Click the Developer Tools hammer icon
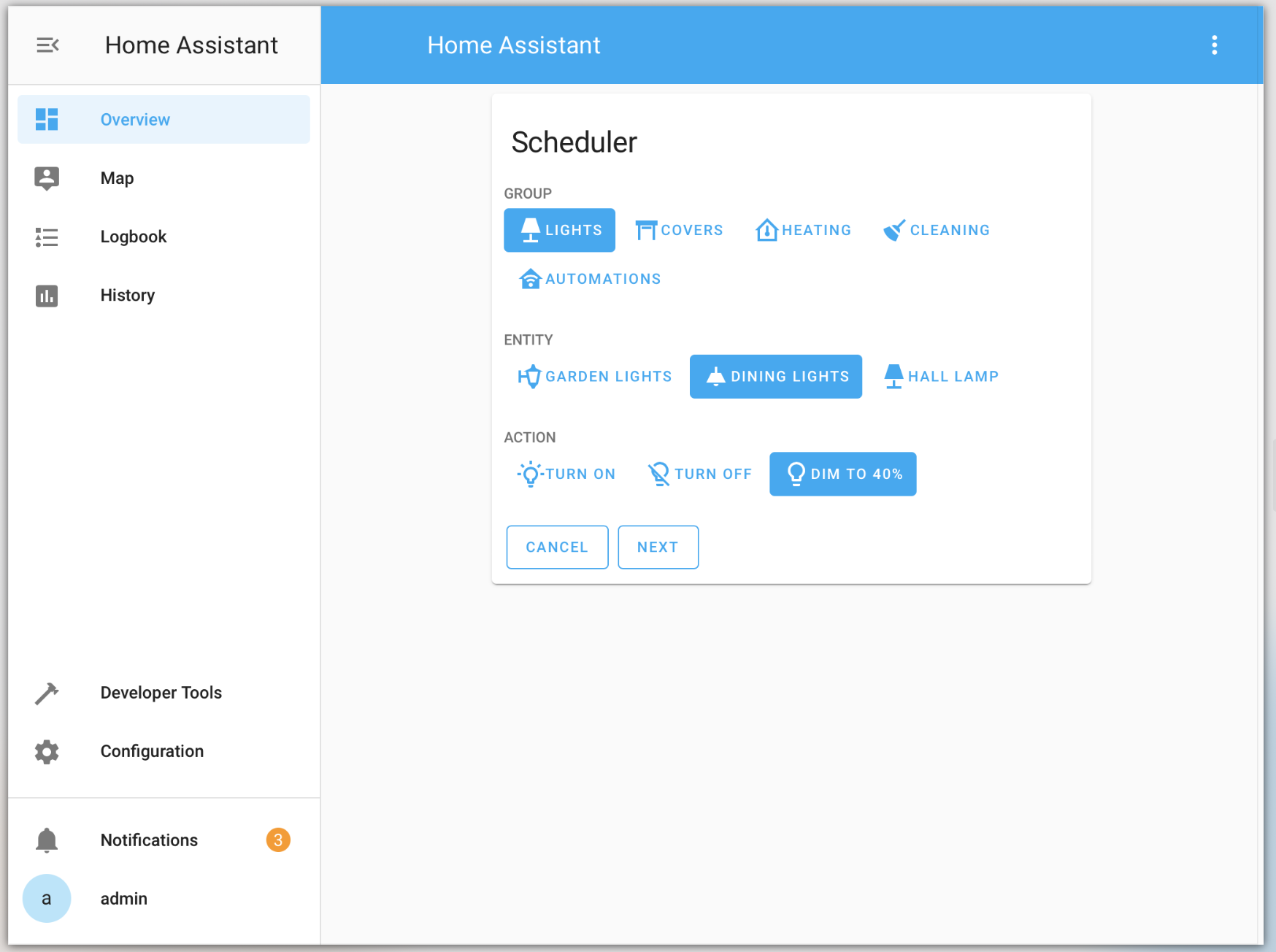Image resolution: width=1276 pixels, height=952 pixels. pos(47,694)
